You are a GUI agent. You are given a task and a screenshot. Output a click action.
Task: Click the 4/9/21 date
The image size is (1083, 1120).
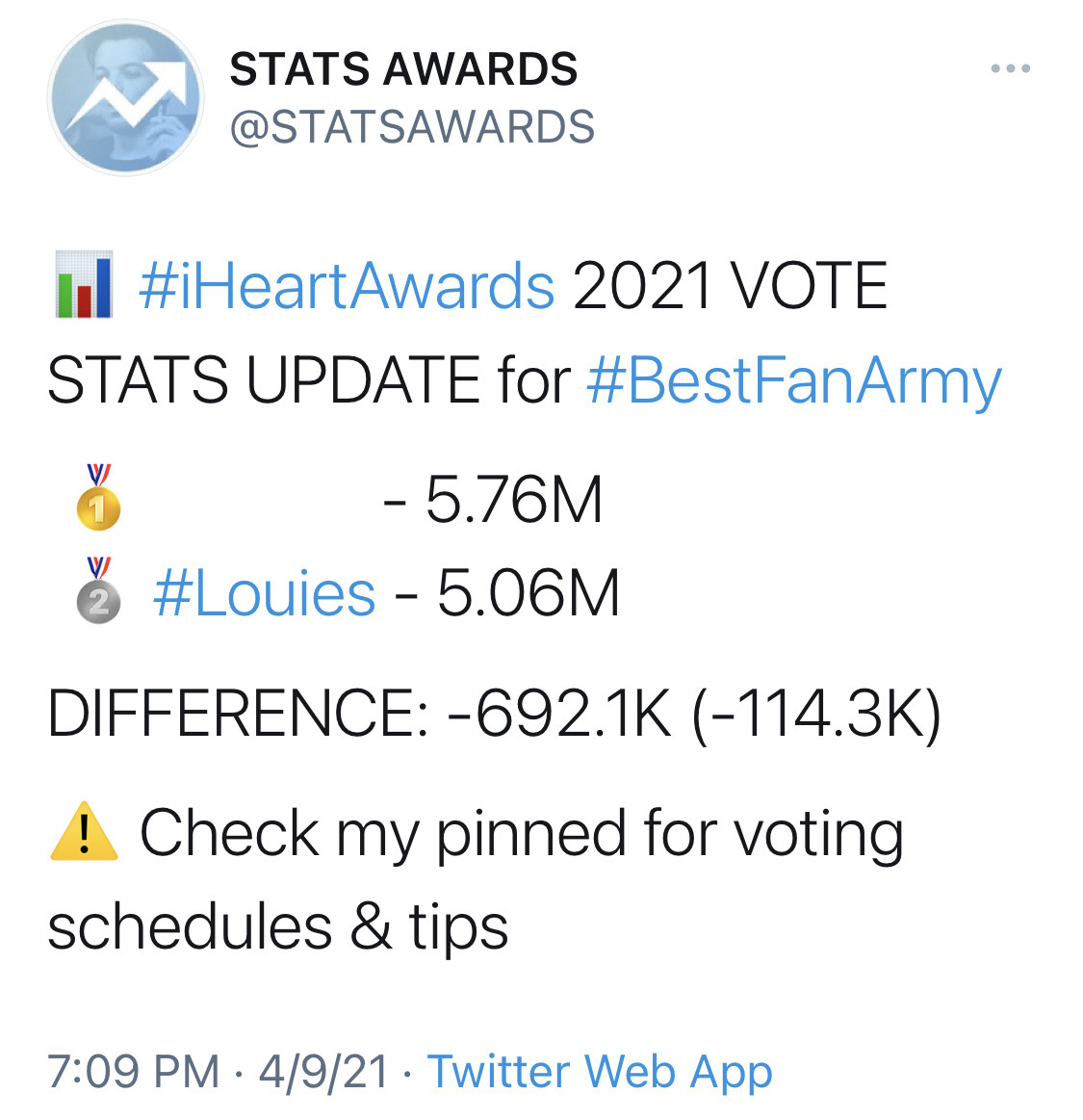[x=323, y=1072]
